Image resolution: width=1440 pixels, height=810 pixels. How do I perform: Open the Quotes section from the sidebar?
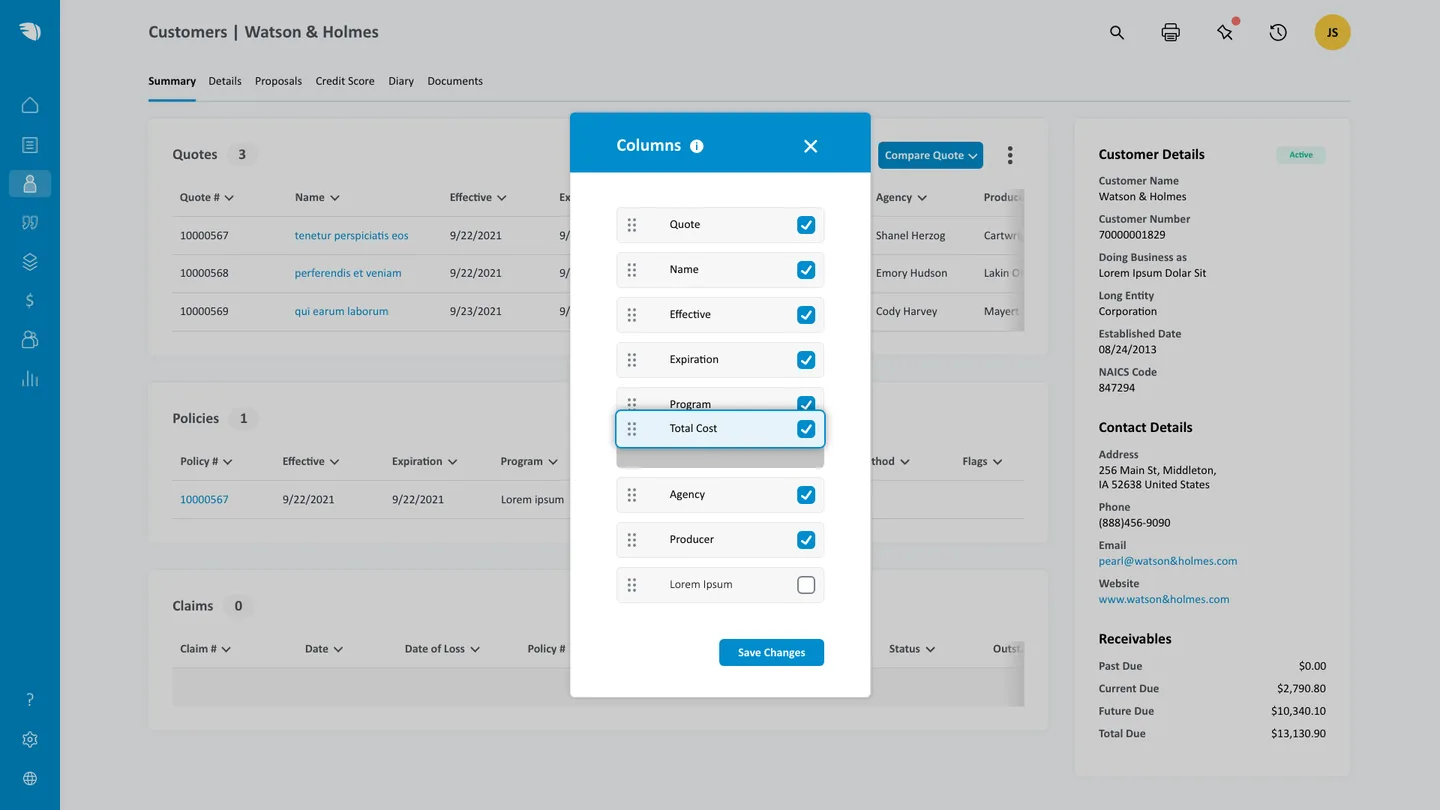click(x=29, y=222)
